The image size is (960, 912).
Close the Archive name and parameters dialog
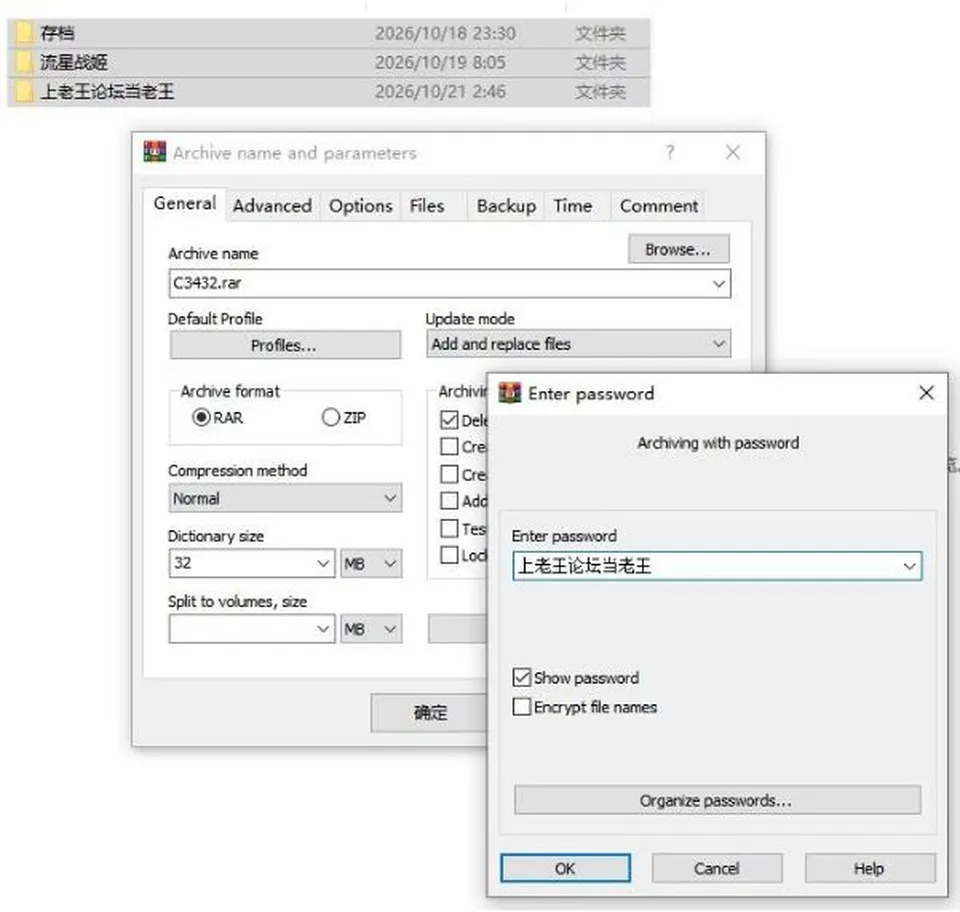(733, 152)
